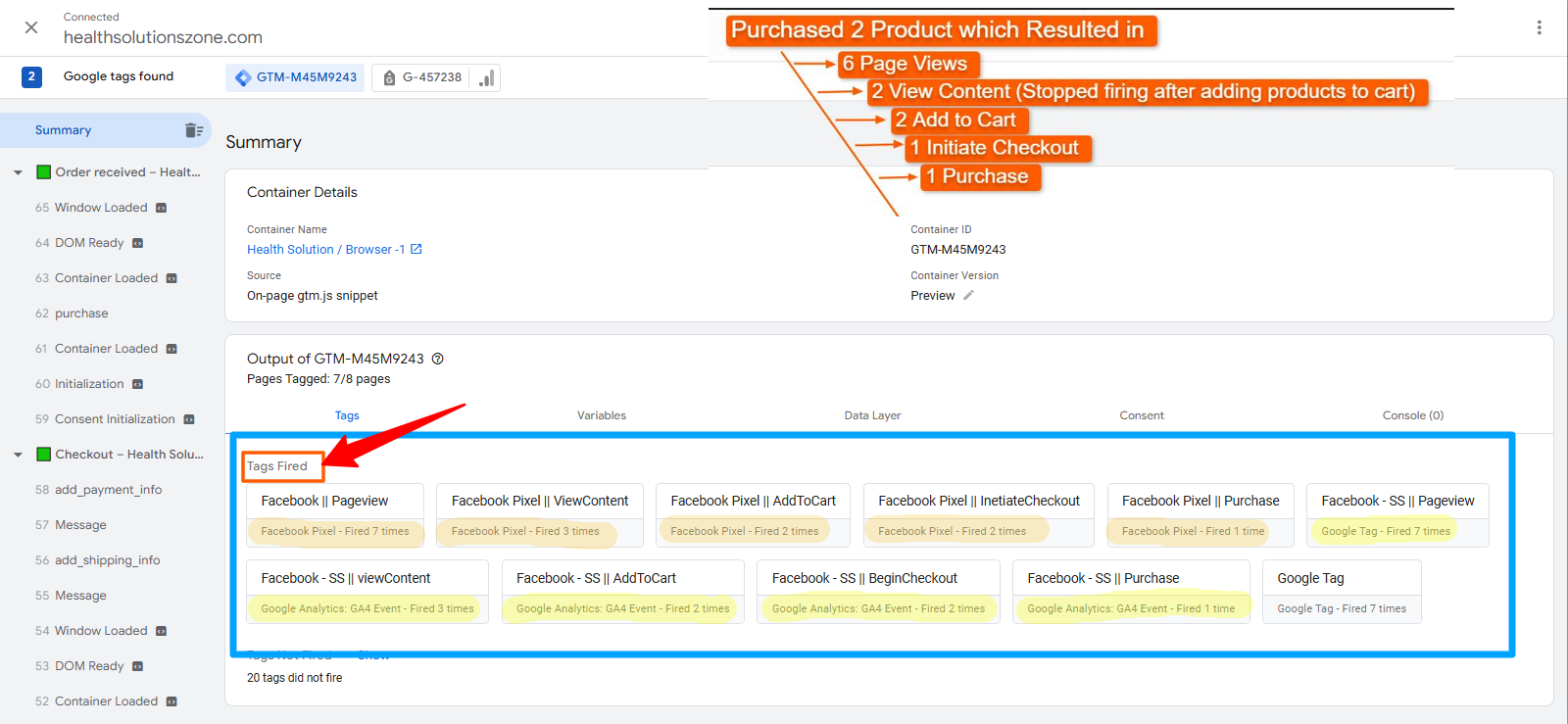
Task: Open the Facebook - SS || BeginCheckout tag card
Action: click(x=878, y=592)
